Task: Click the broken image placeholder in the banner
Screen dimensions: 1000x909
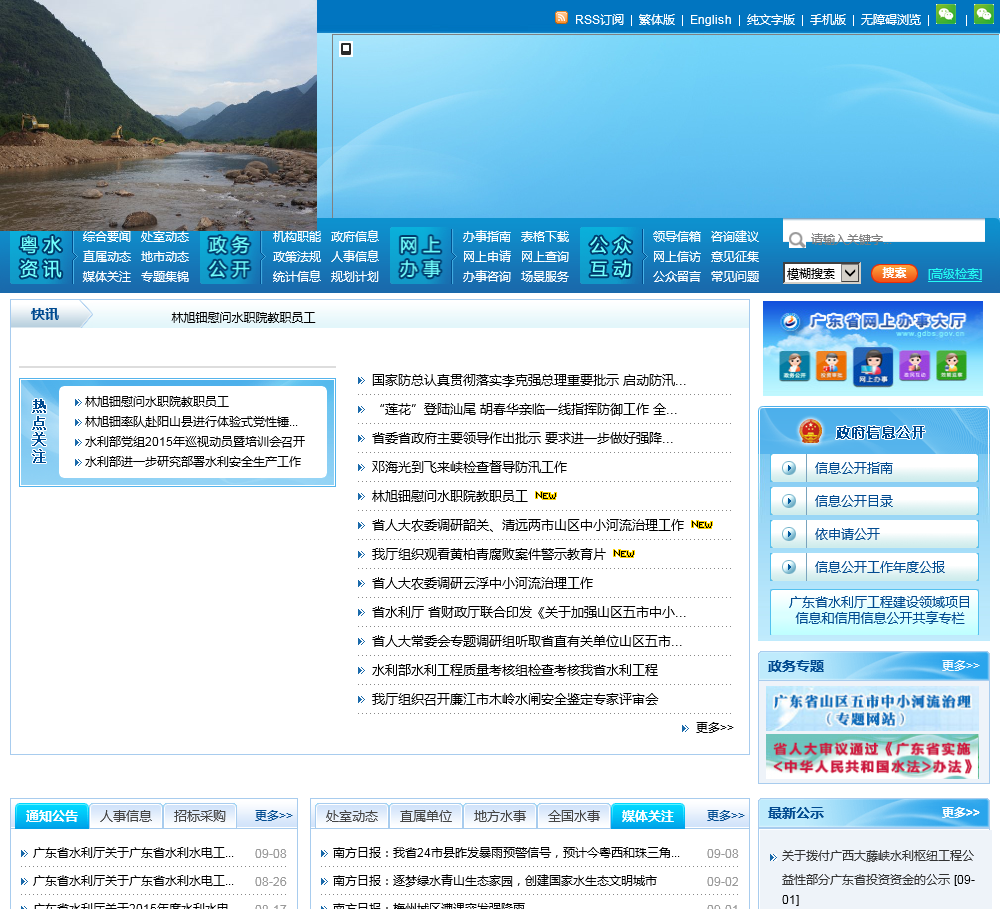Action: tap(346, 48)
